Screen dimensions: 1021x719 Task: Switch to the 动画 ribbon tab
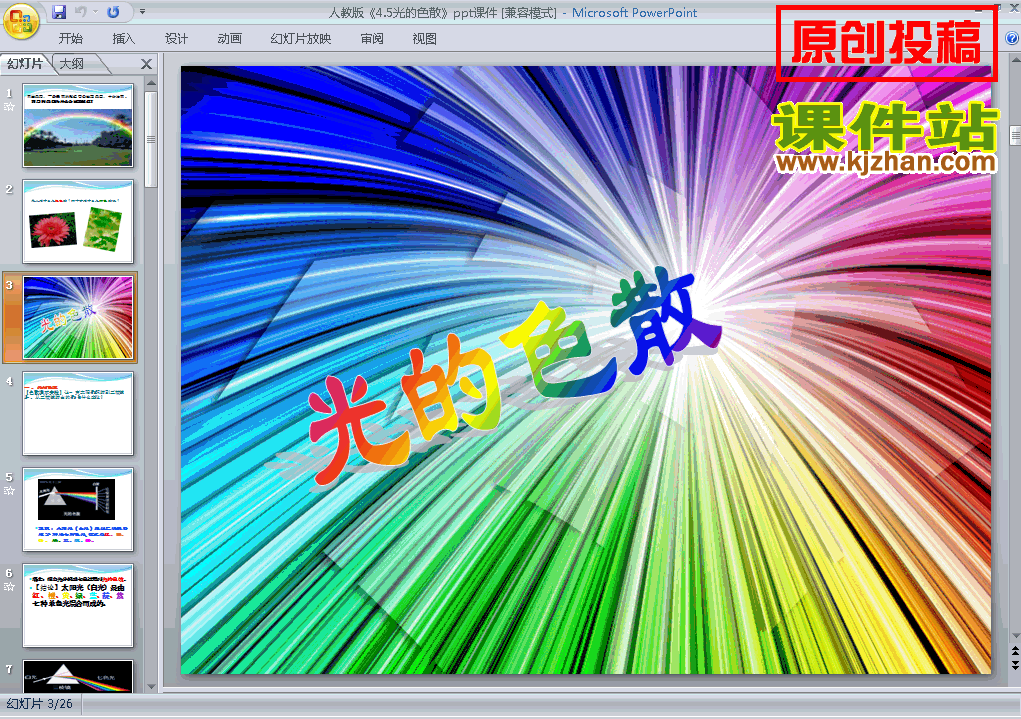[229, 39]
